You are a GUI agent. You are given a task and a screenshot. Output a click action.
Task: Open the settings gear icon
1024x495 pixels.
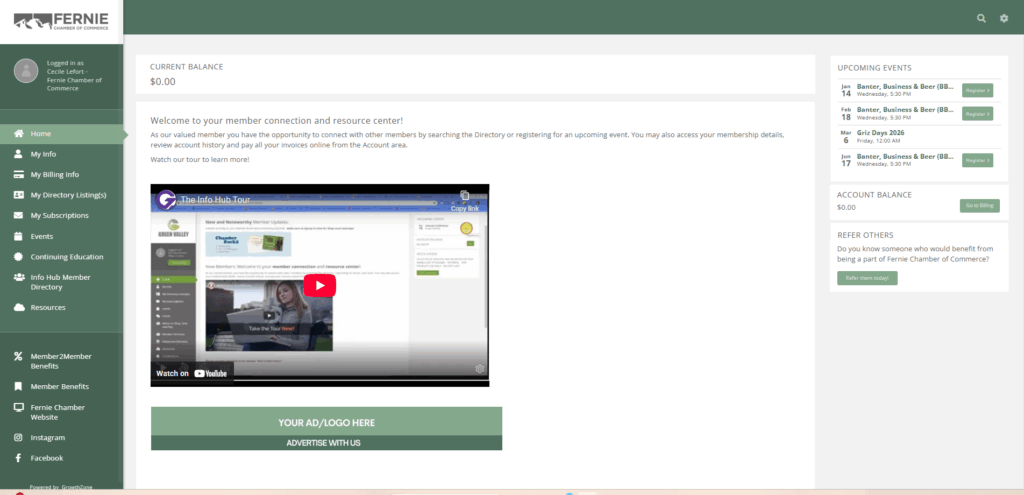[1004, 18]
